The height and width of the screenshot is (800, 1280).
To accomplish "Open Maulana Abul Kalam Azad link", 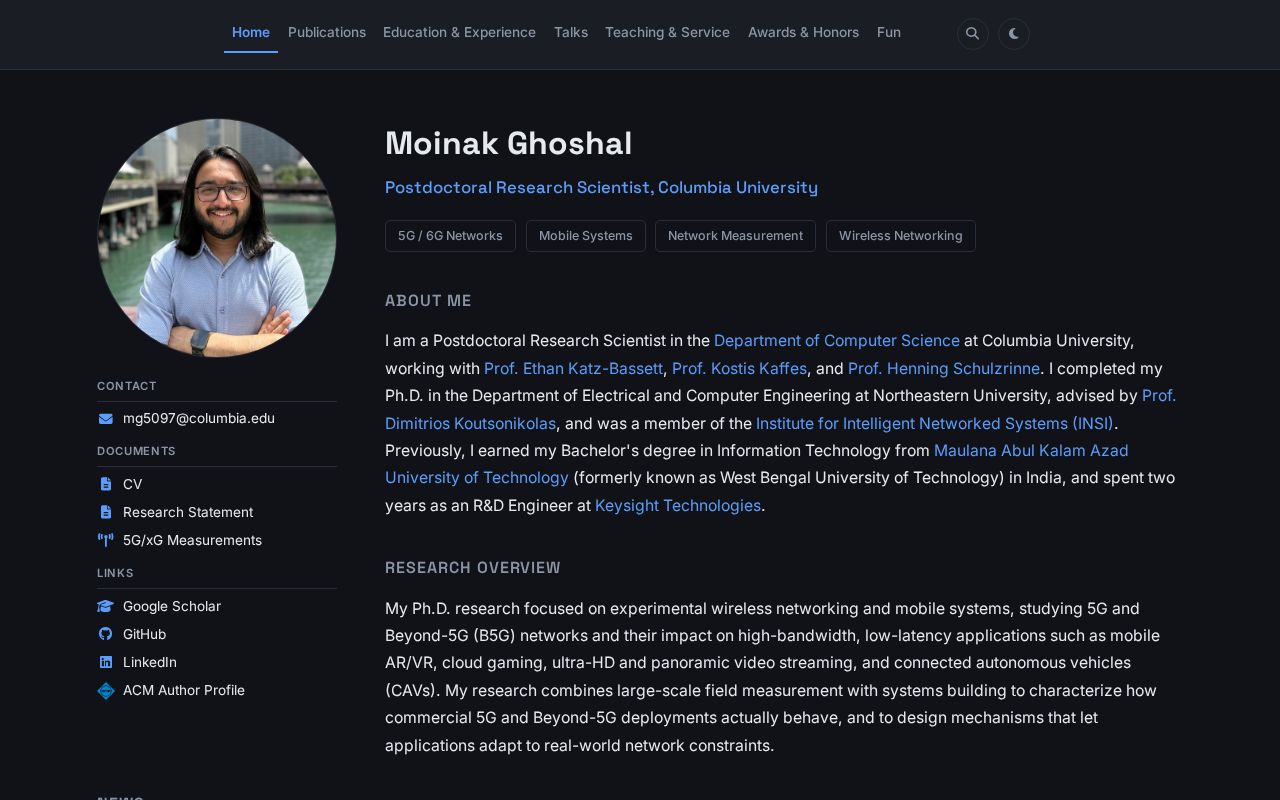I will coord(1031,450).
